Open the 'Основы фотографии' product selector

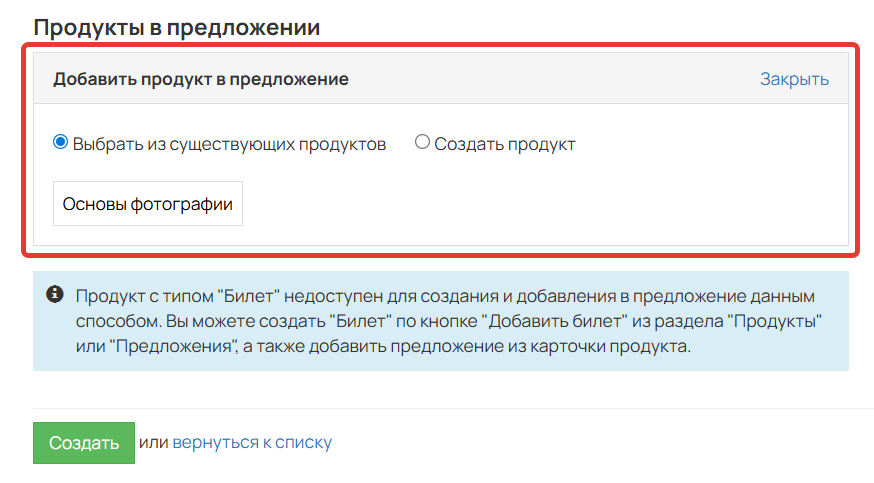coord(148,203)
